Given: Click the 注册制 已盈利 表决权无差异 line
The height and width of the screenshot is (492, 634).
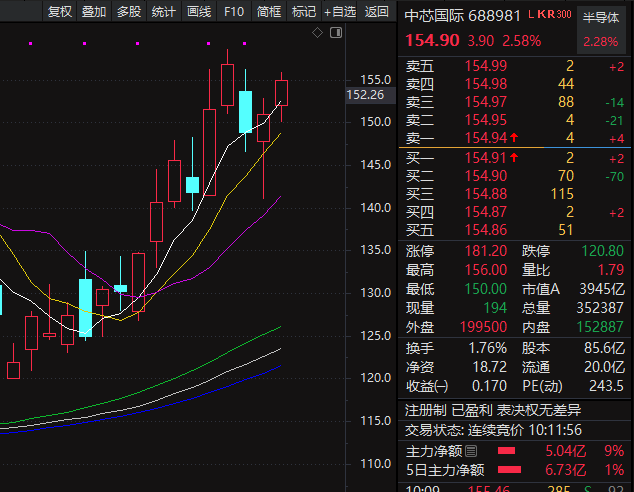Looking at the screenshot, I should tap(493, 411).
